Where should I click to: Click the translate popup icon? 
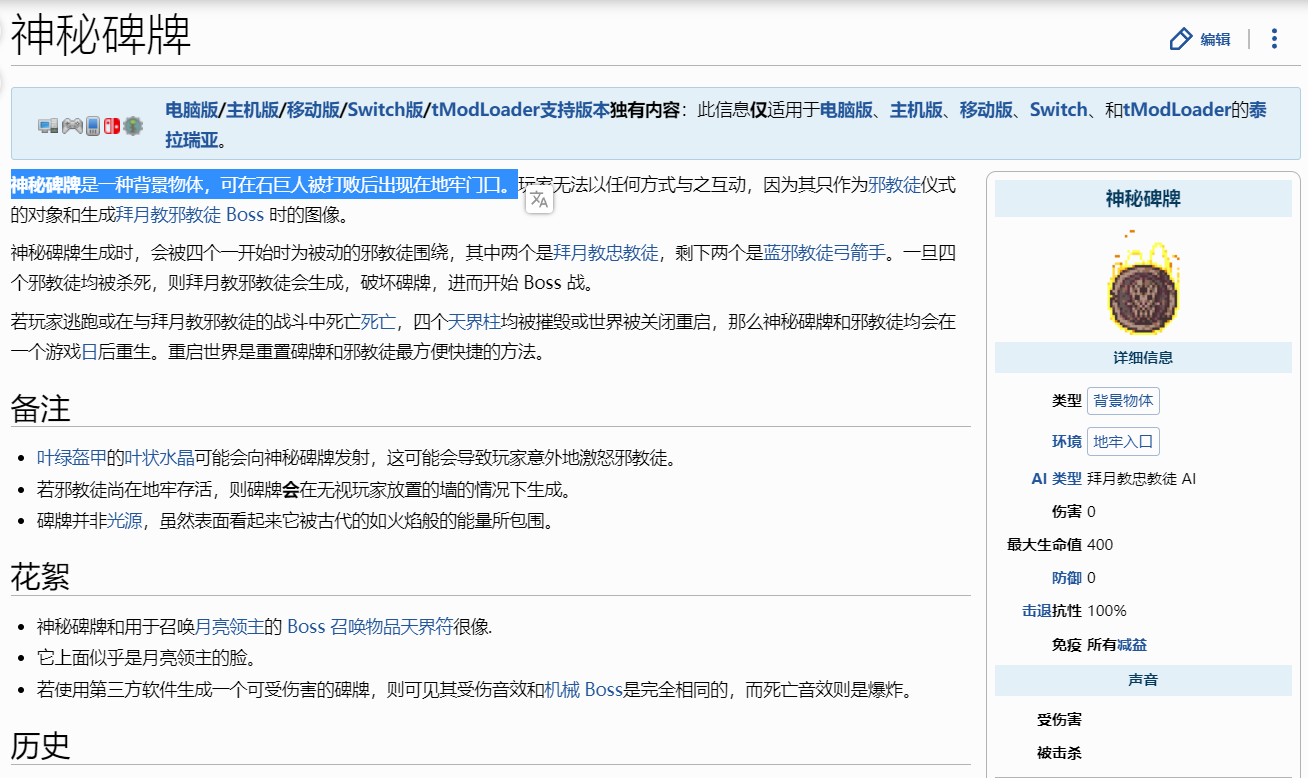click(x=539, y=199)
